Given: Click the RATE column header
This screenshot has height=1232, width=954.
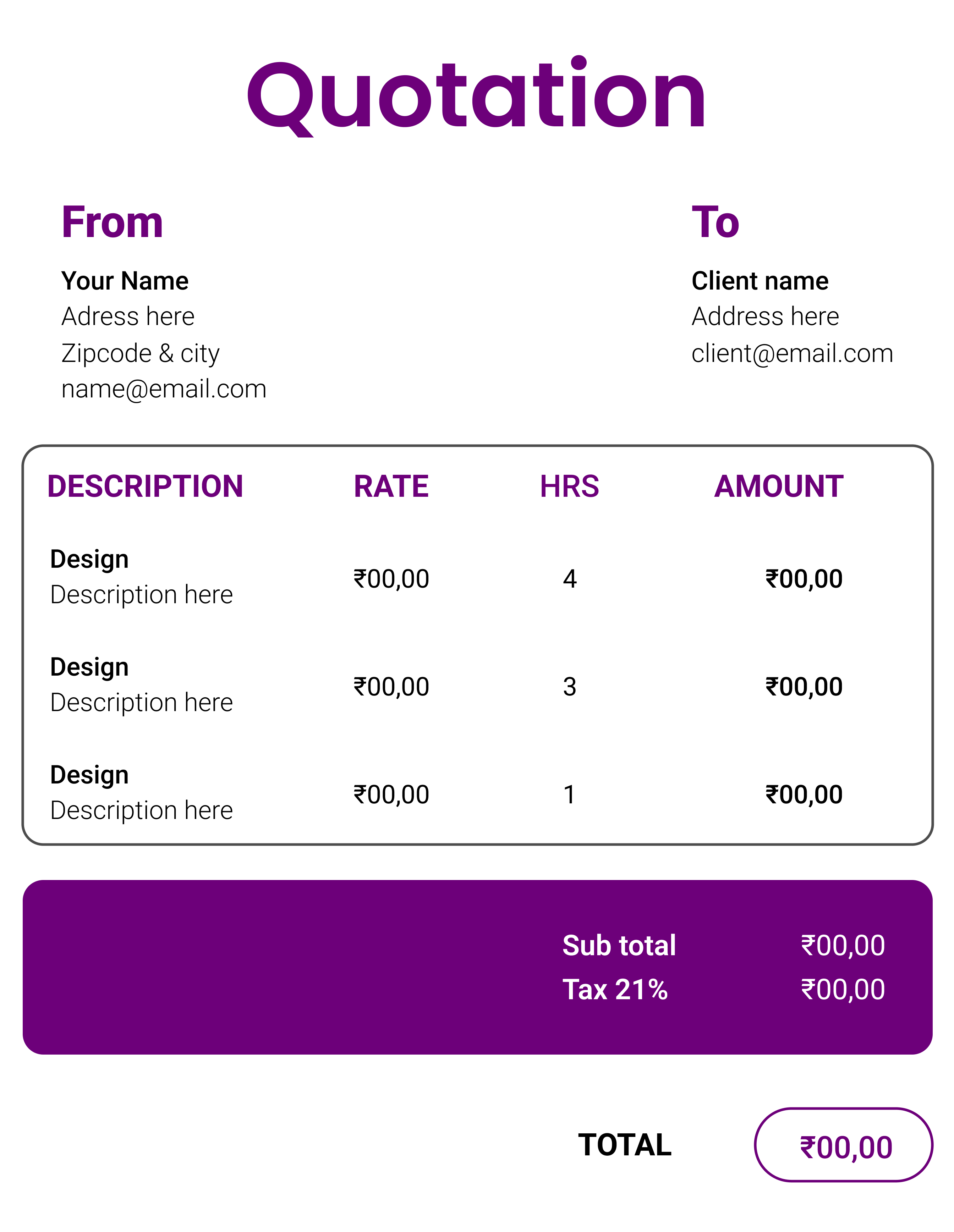Looking at the screenshot, I should 391,486.
